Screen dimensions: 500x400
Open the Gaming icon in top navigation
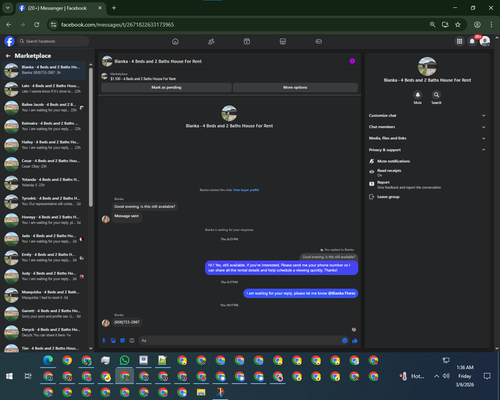318,41
